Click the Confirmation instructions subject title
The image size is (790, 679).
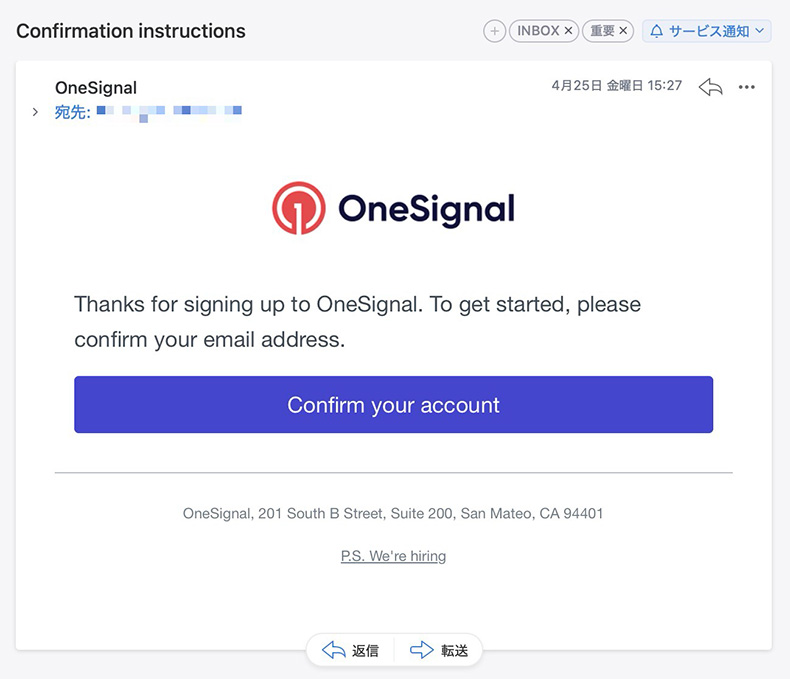tap(131, 31)
